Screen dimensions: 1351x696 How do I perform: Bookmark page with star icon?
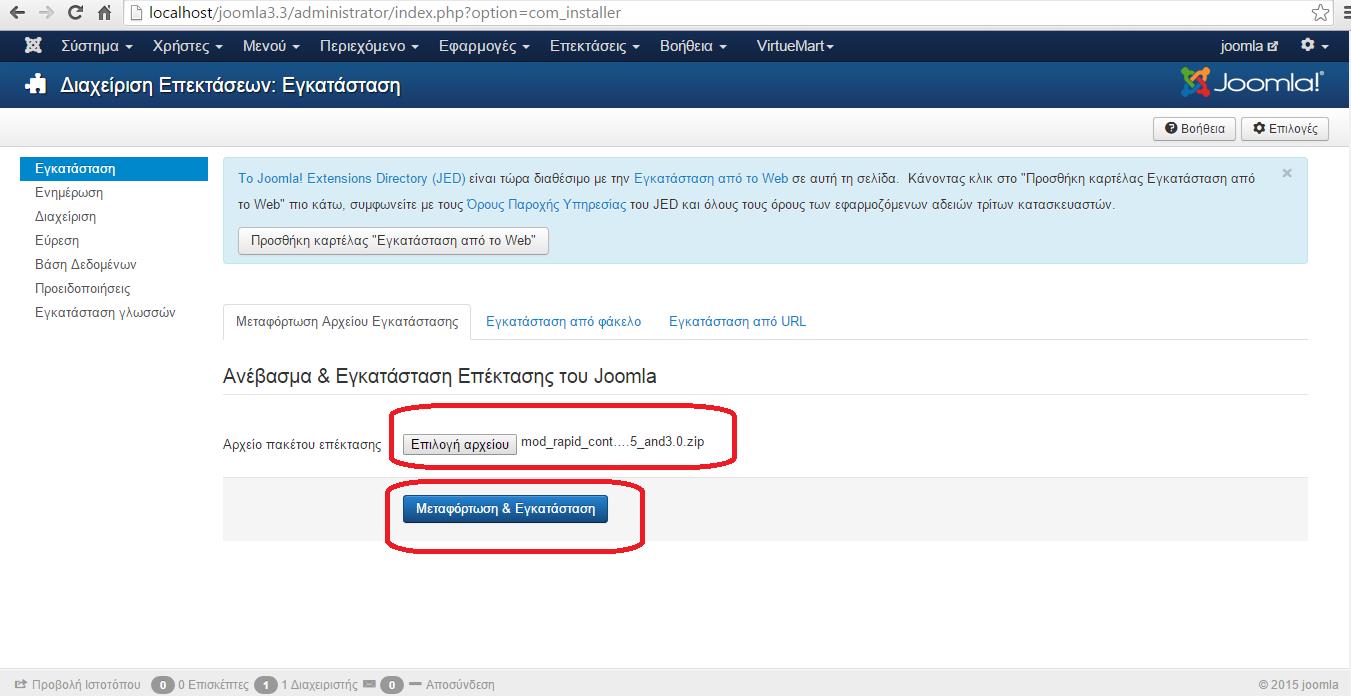[1319, 13]
